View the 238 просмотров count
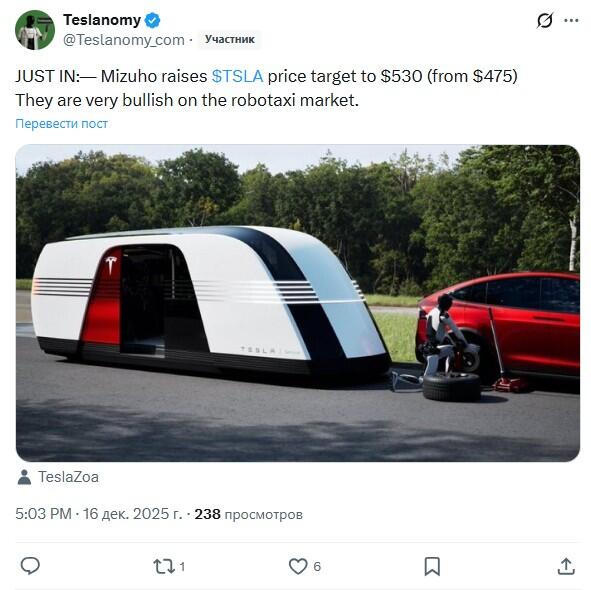591x590 pixels. (248, 514)
